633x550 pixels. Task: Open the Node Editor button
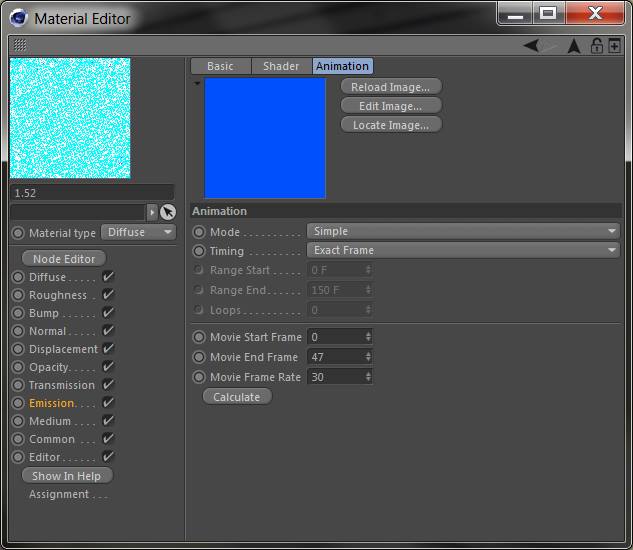(x=64, y=258)
